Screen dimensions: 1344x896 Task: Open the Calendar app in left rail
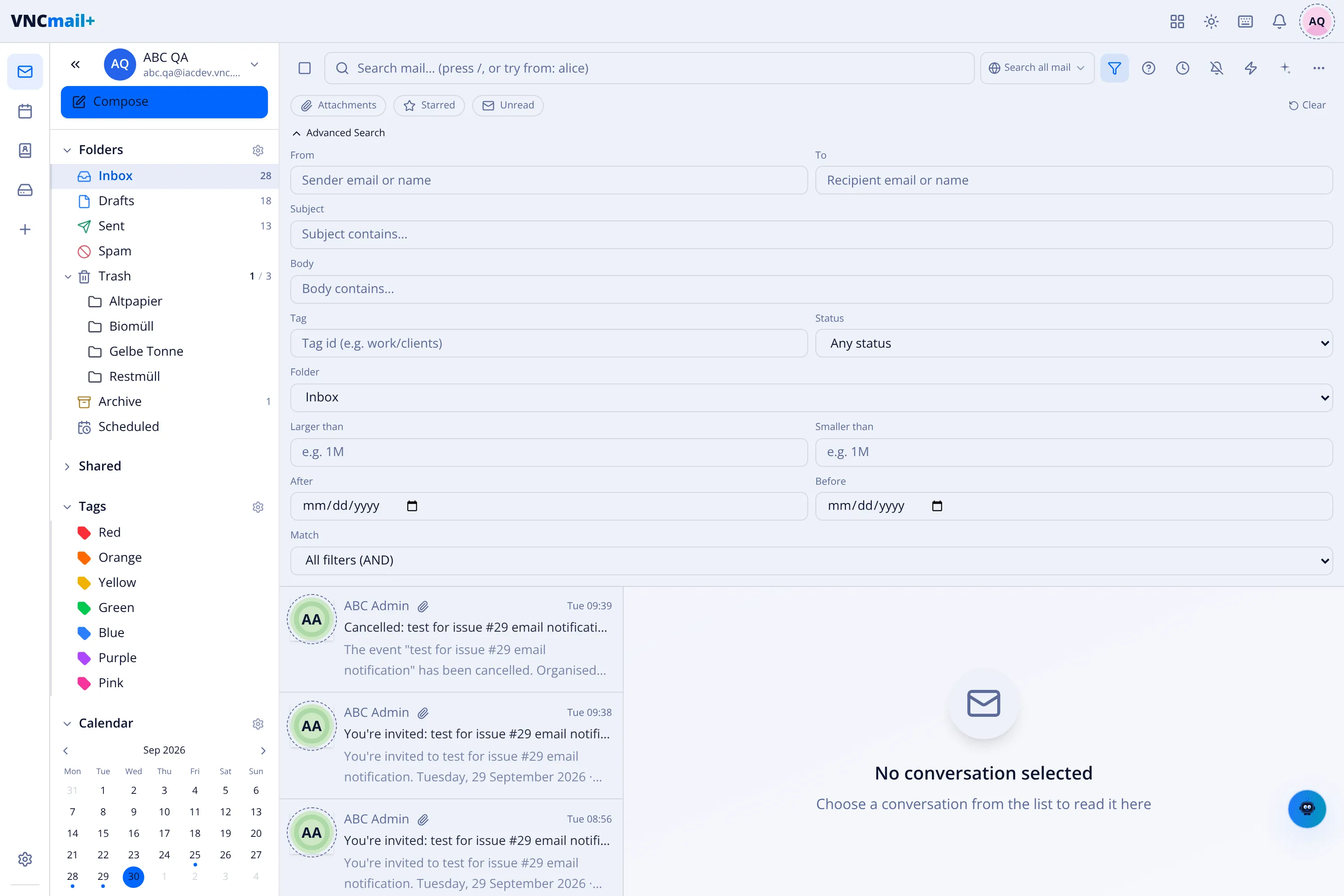(25, 111)
